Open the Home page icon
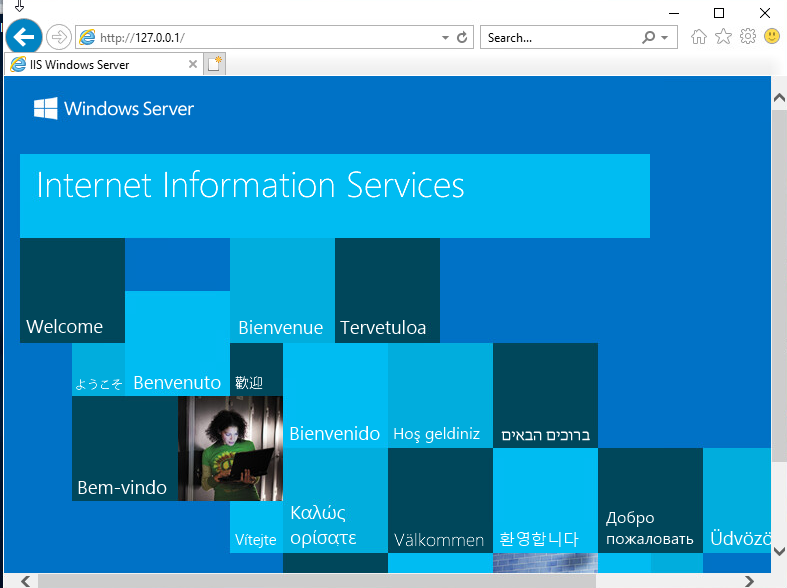Viewport: 787px width, 588px height. click(x=699, y=37)
